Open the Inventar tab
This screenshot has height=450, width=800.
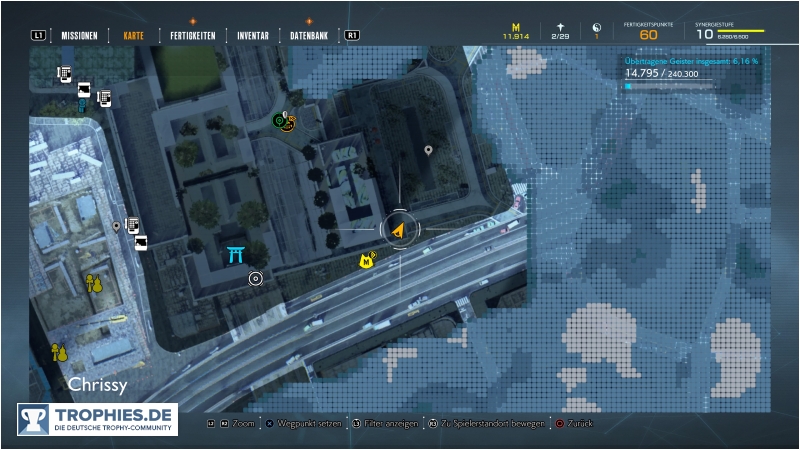click(252, 35)
